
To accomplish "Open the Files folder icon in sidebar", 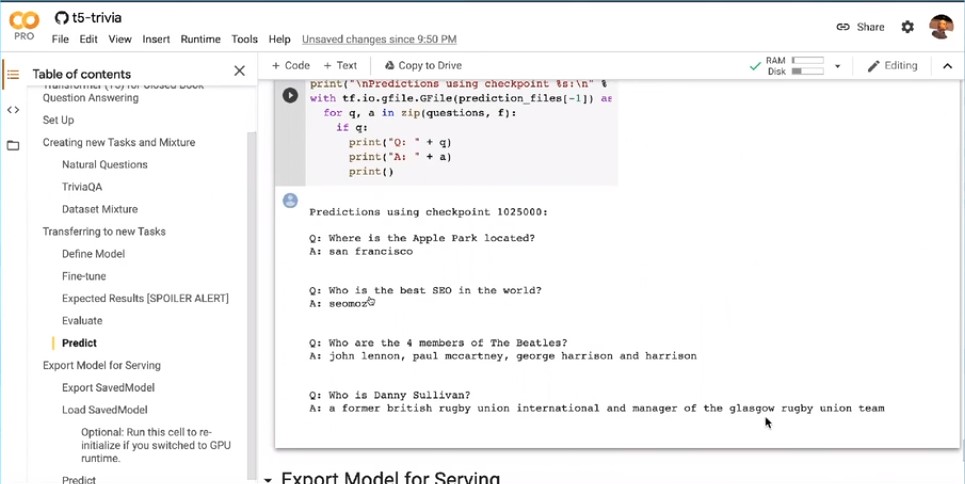I will (13, 146).
